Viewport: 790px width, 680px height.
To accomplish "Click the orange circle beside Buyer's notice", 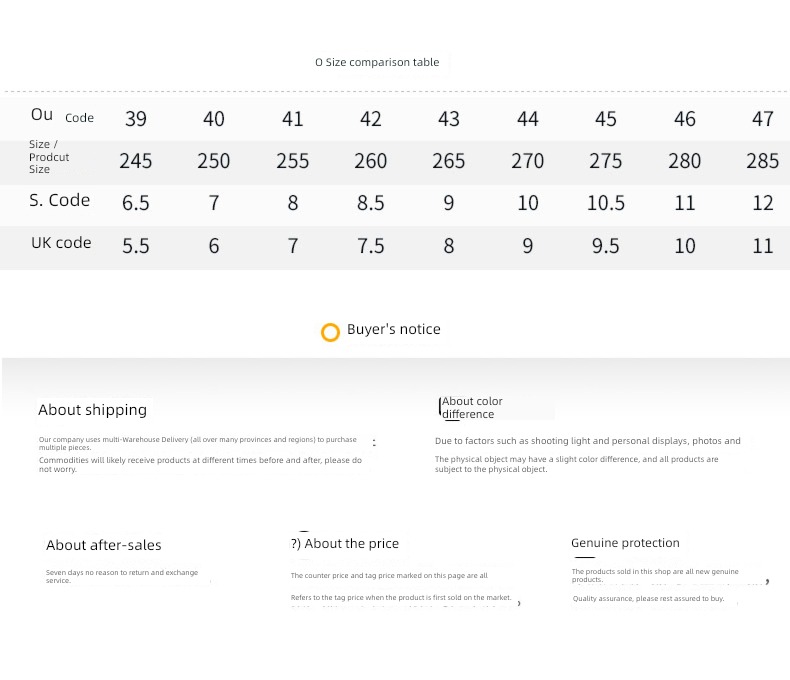I will 330,332.
